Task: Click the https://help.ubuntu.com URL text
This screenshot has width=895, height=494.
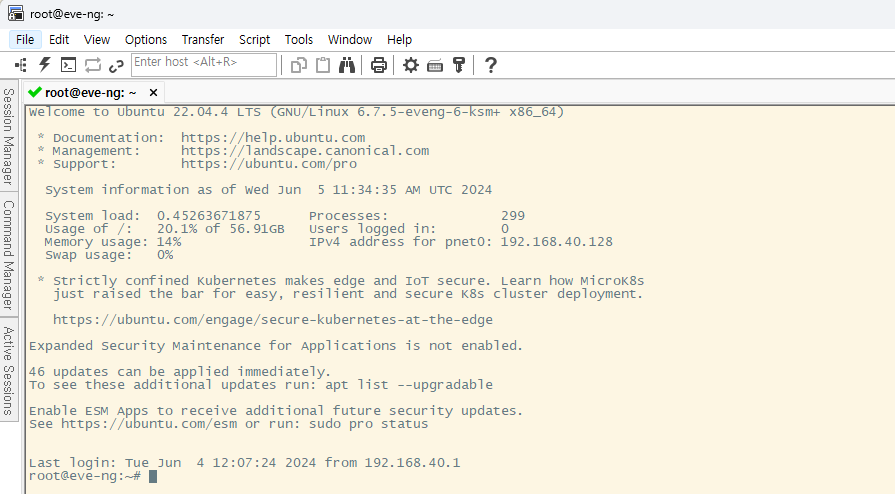Action: 273,138
